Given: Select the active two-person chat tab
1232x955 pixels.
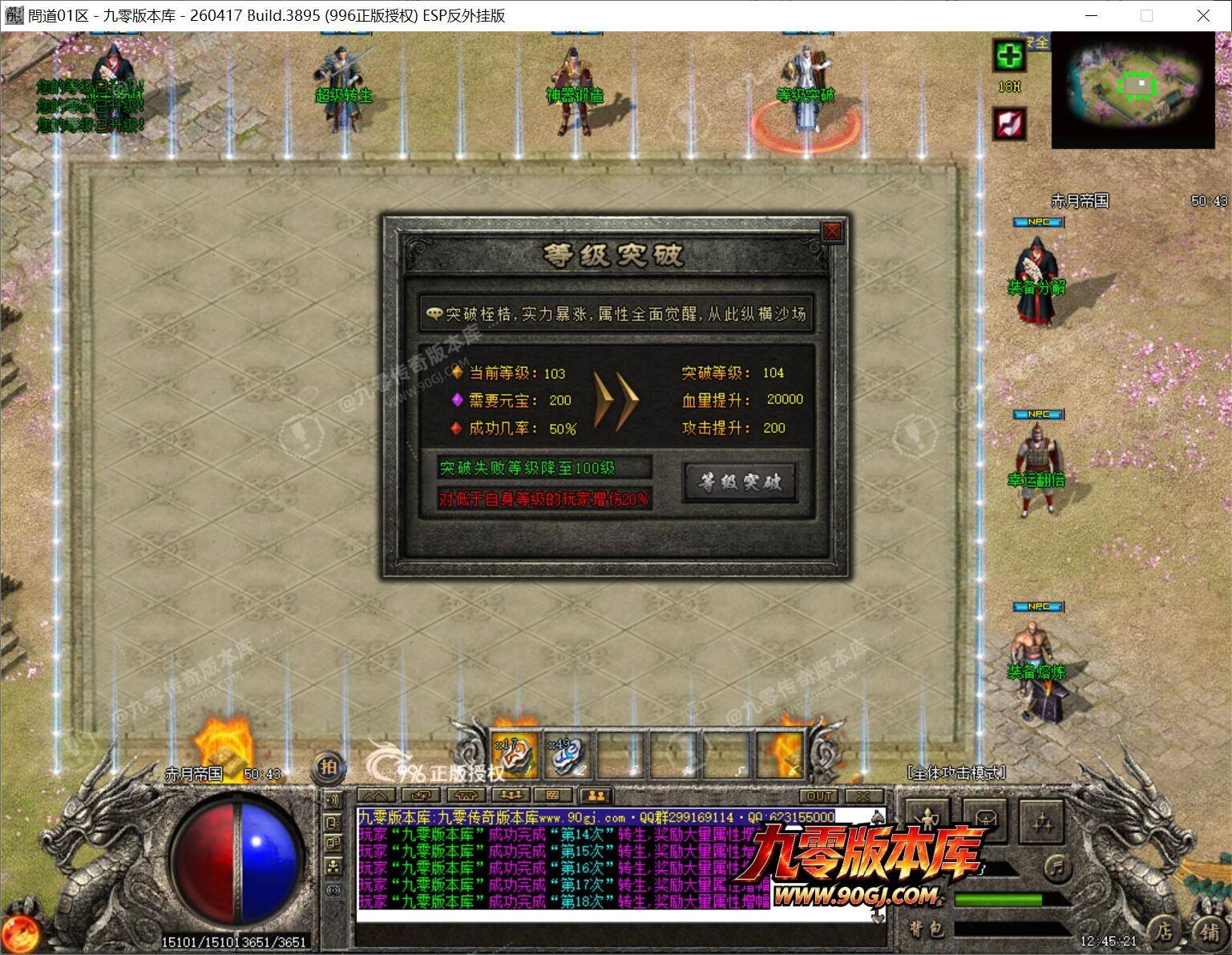Looking at the screenshot, I should 596,796.
